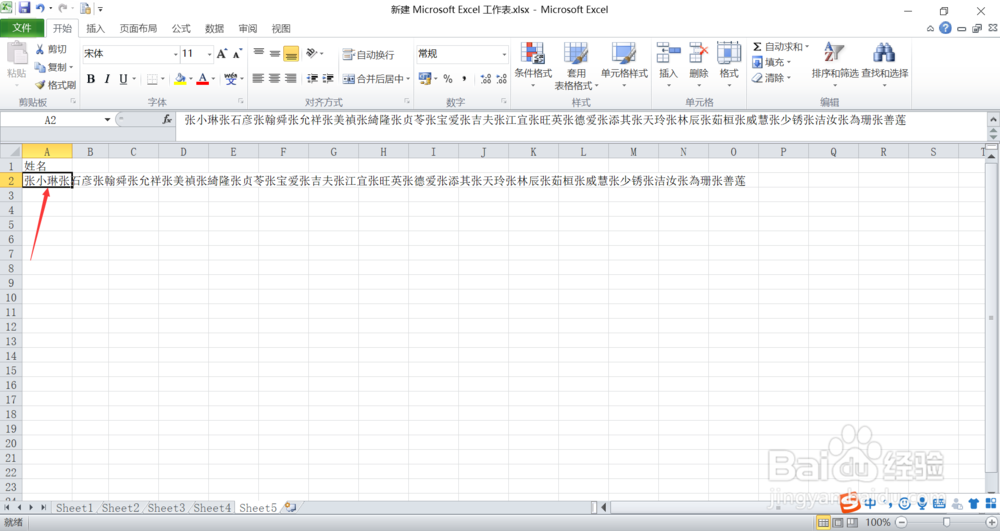The image size is (1000, 531).
Task: Insert a new worksheet with the tab icon
Action: (290, 507)
